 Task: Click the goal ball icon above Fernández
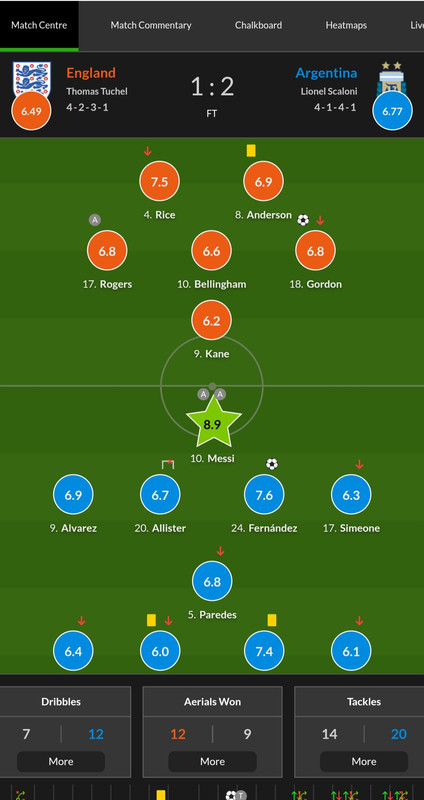click(x=272, y=464)
